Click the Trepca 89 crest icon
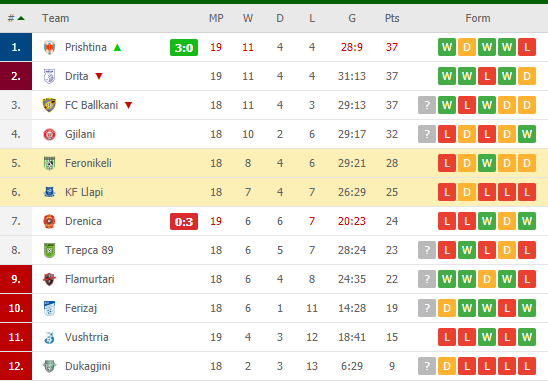 [49, 250]
